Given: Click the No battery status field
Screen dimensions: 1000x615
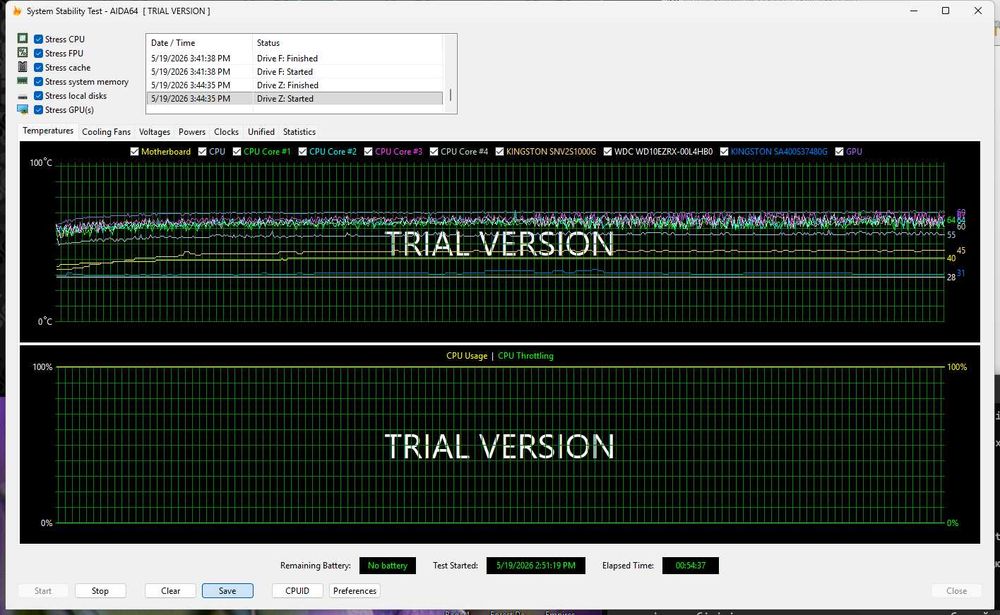Looking at the screenshot, I should coord(387,565).
